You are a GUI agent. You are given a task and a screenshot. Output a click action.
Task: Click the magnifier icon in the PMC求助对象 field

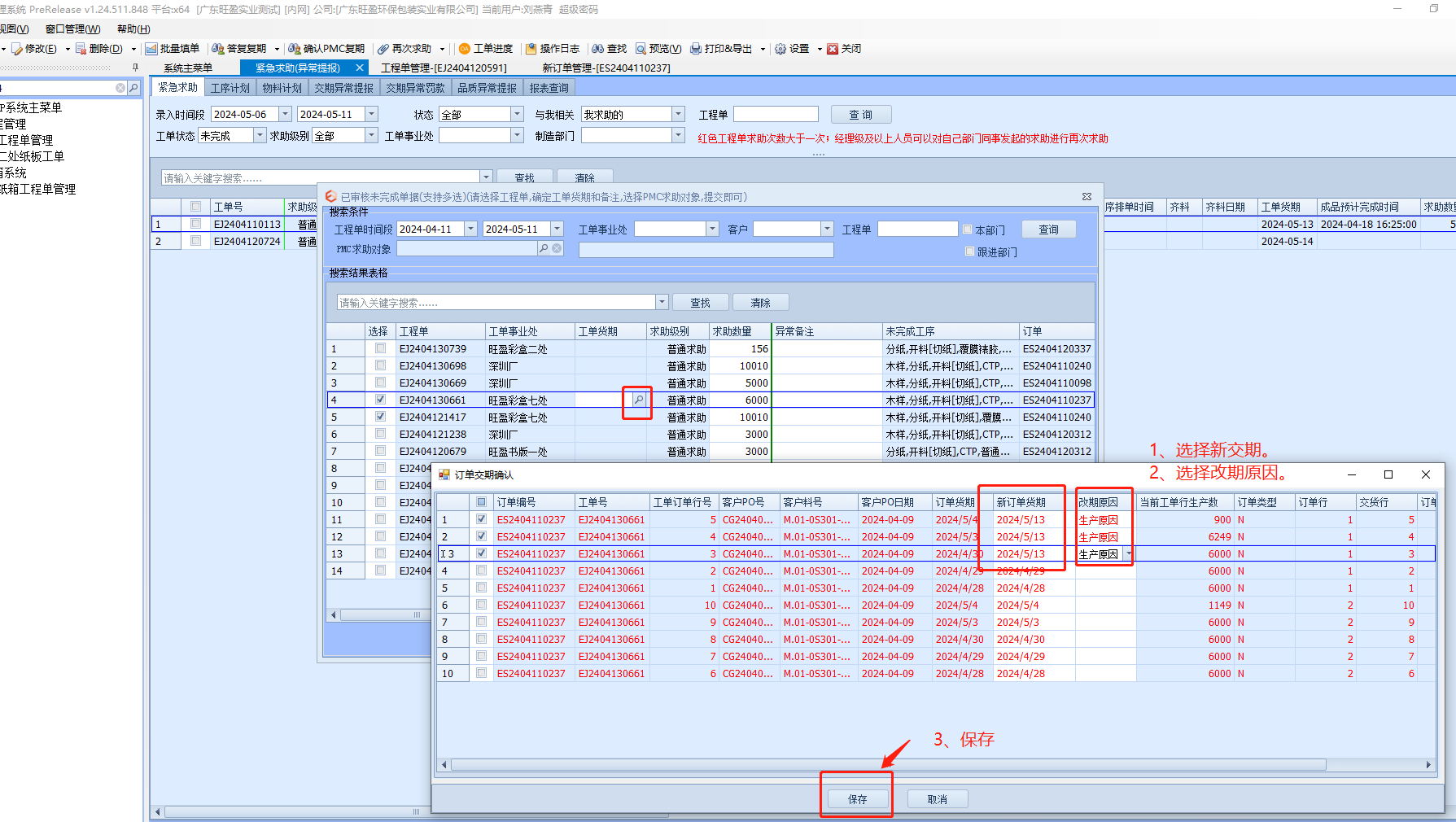544,249
